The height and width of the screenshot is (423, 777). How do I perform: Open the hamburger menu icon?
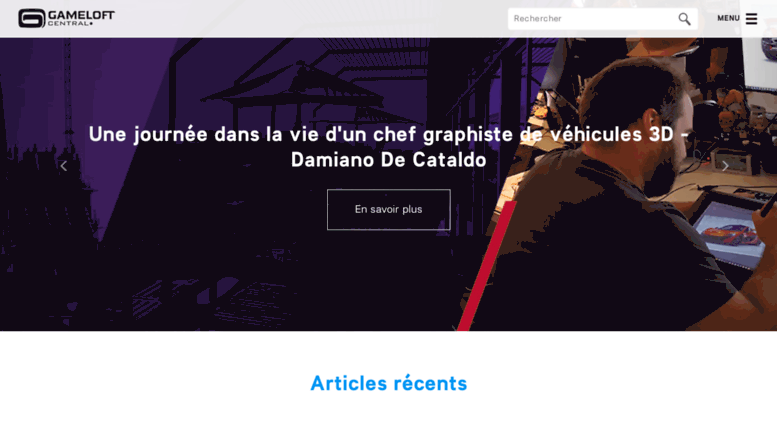point(751,19)
